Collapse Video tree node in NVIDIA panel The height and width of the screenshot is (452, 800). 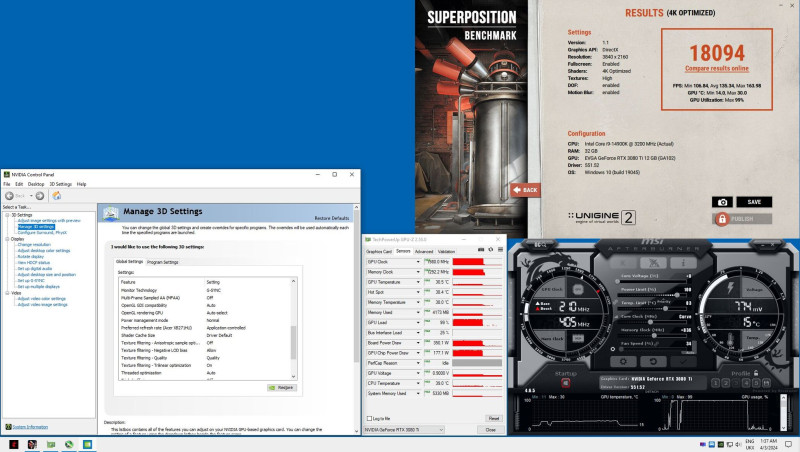(7, 293)
